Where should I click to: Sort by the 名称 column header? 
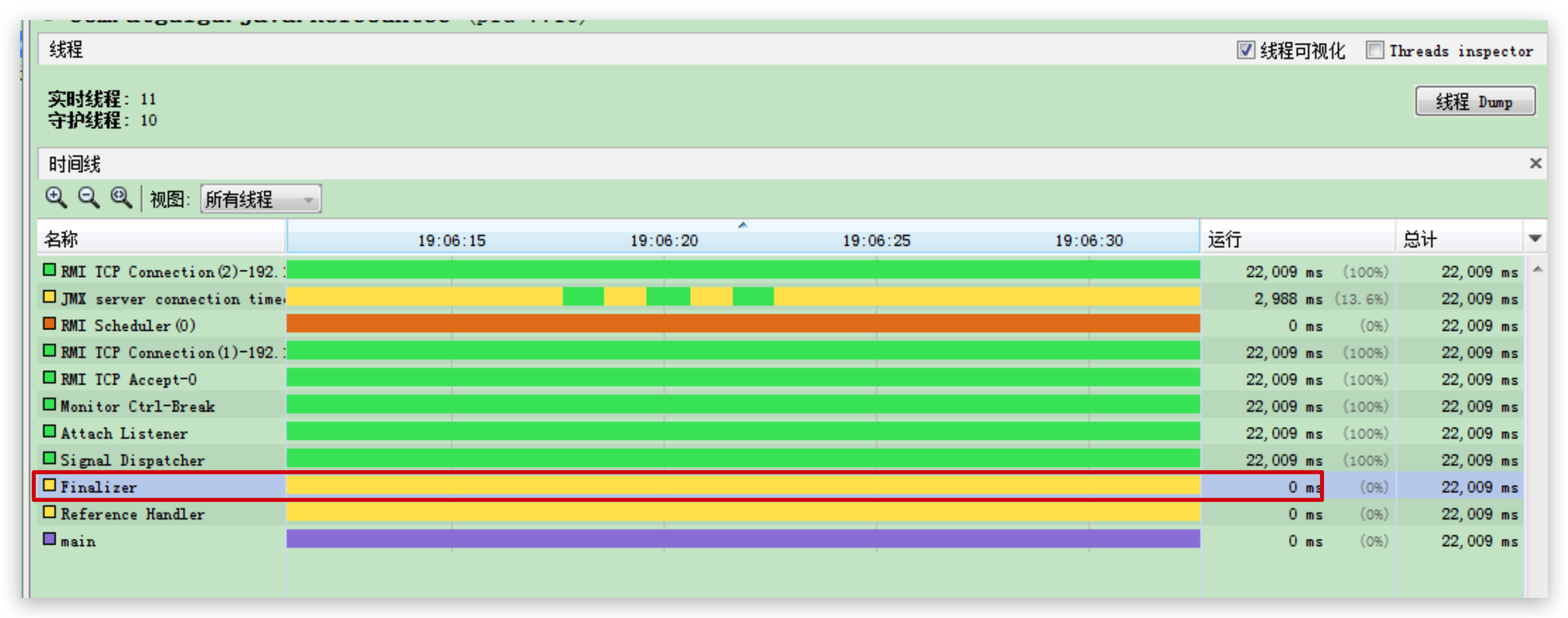(161, 238)
